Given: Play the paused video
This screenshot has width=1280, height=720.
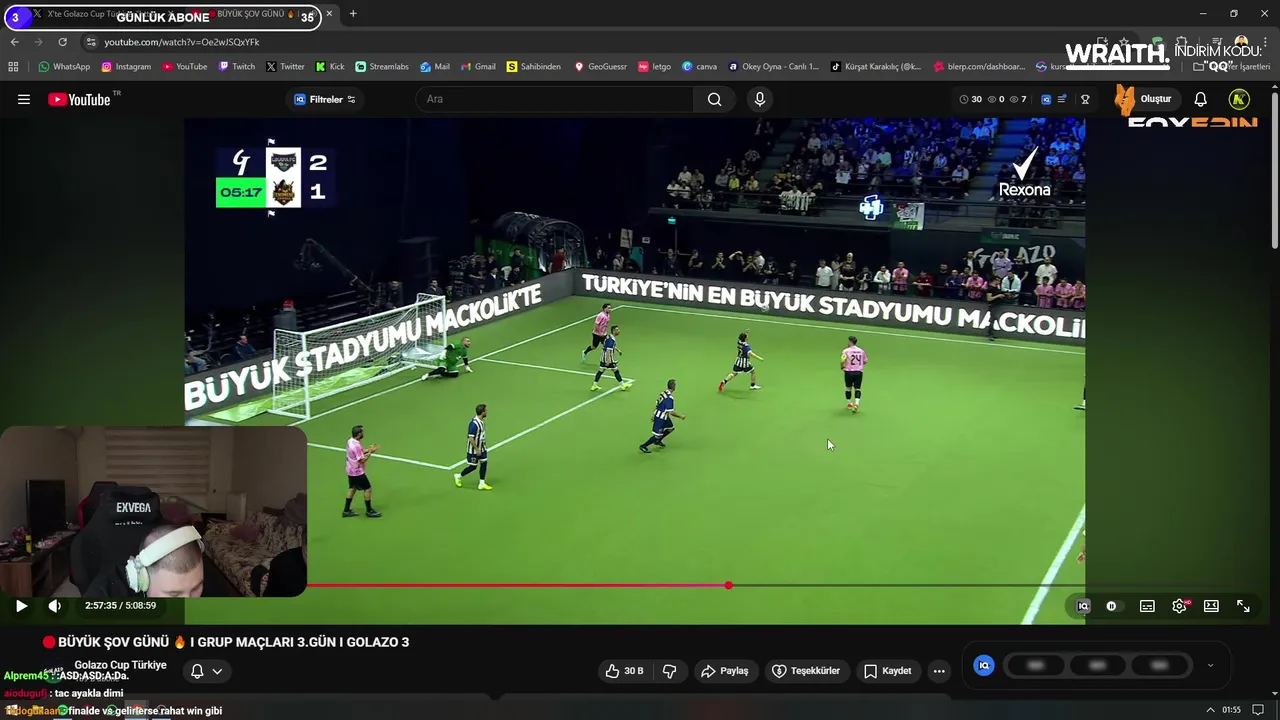Looking at the screenshot, I should pos(21,605).
